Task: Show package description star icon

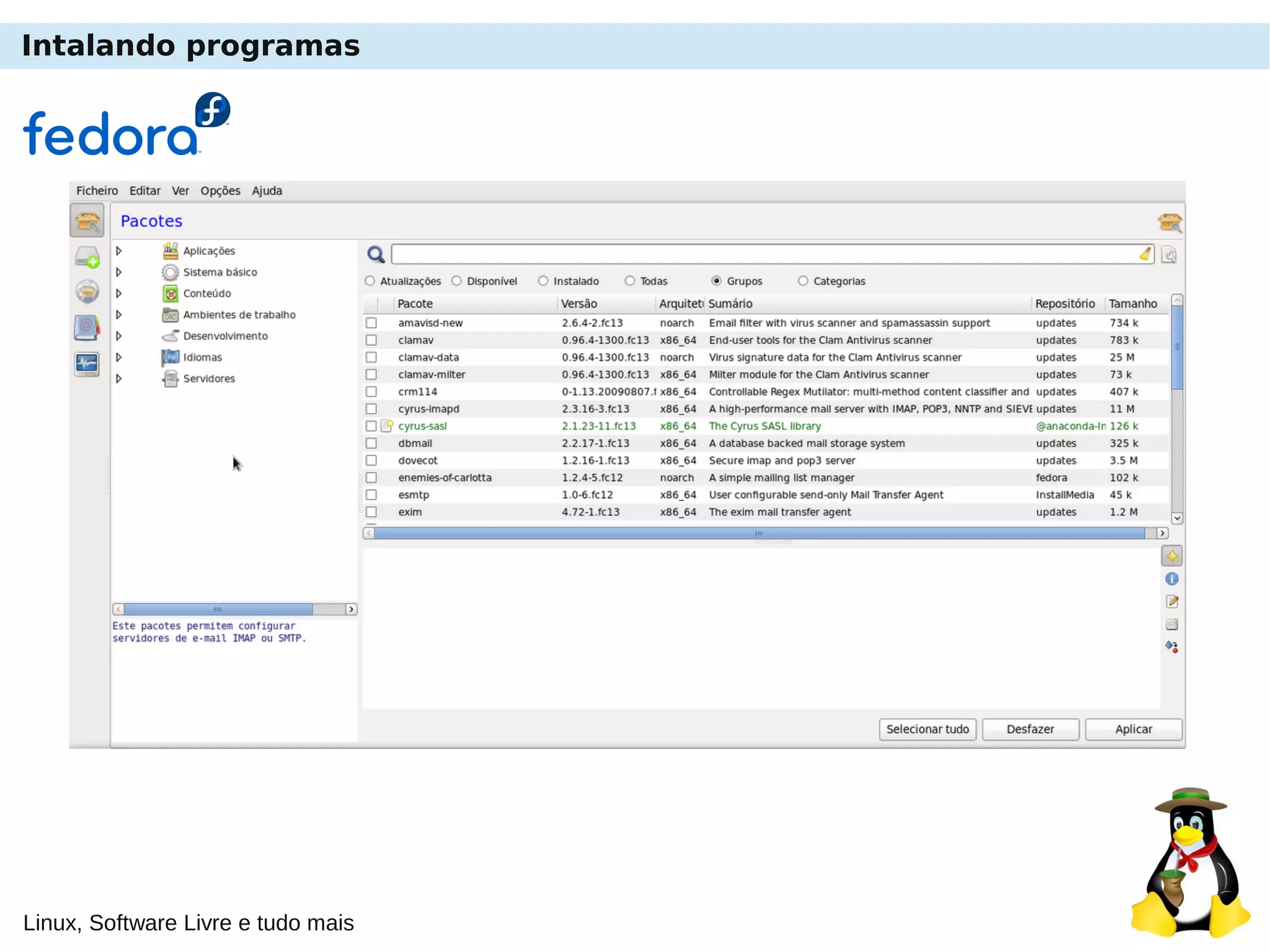Action: [1171, 556]
